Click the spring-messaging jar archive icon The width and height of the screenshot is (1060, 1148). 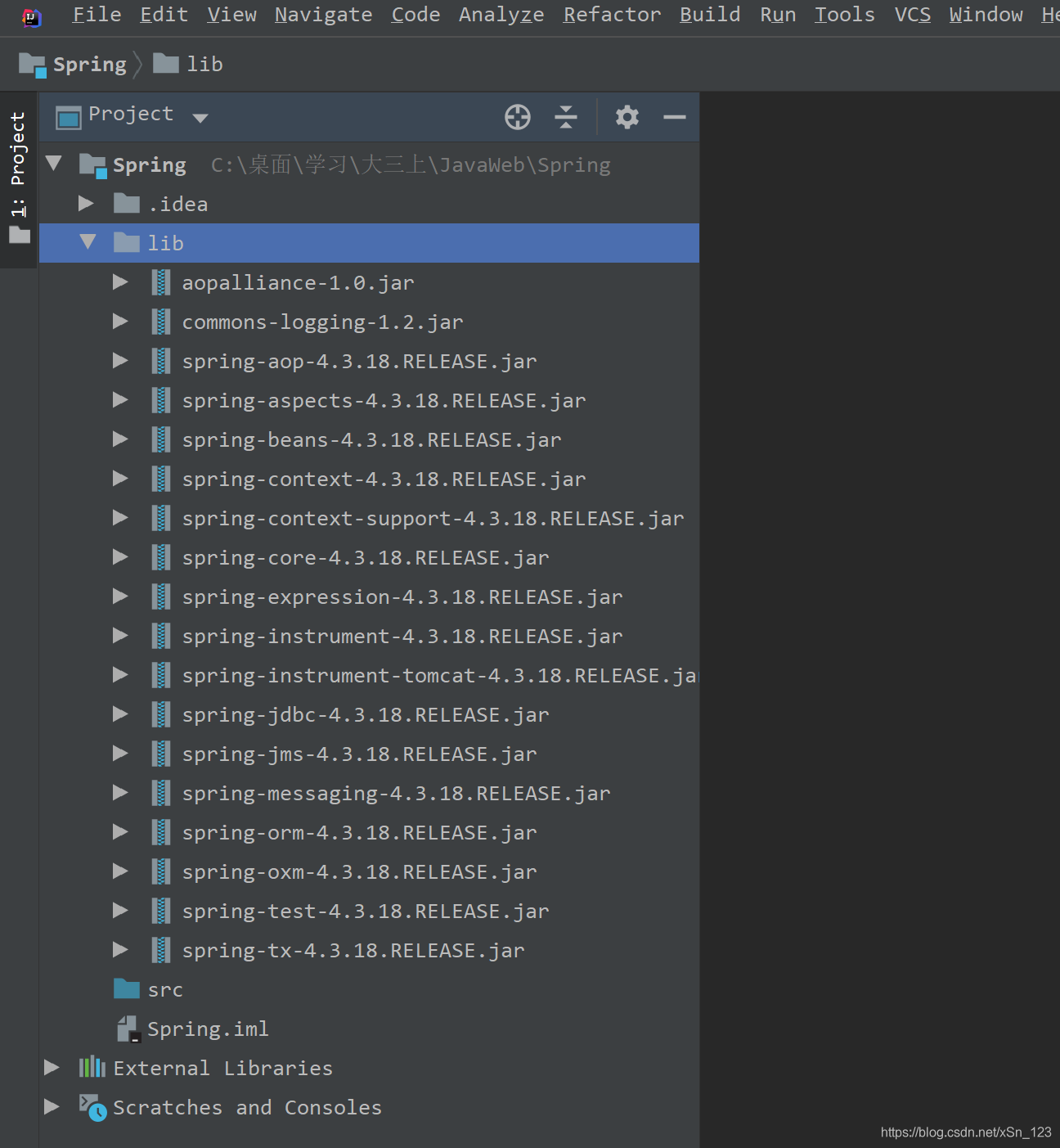click(161, 793)
